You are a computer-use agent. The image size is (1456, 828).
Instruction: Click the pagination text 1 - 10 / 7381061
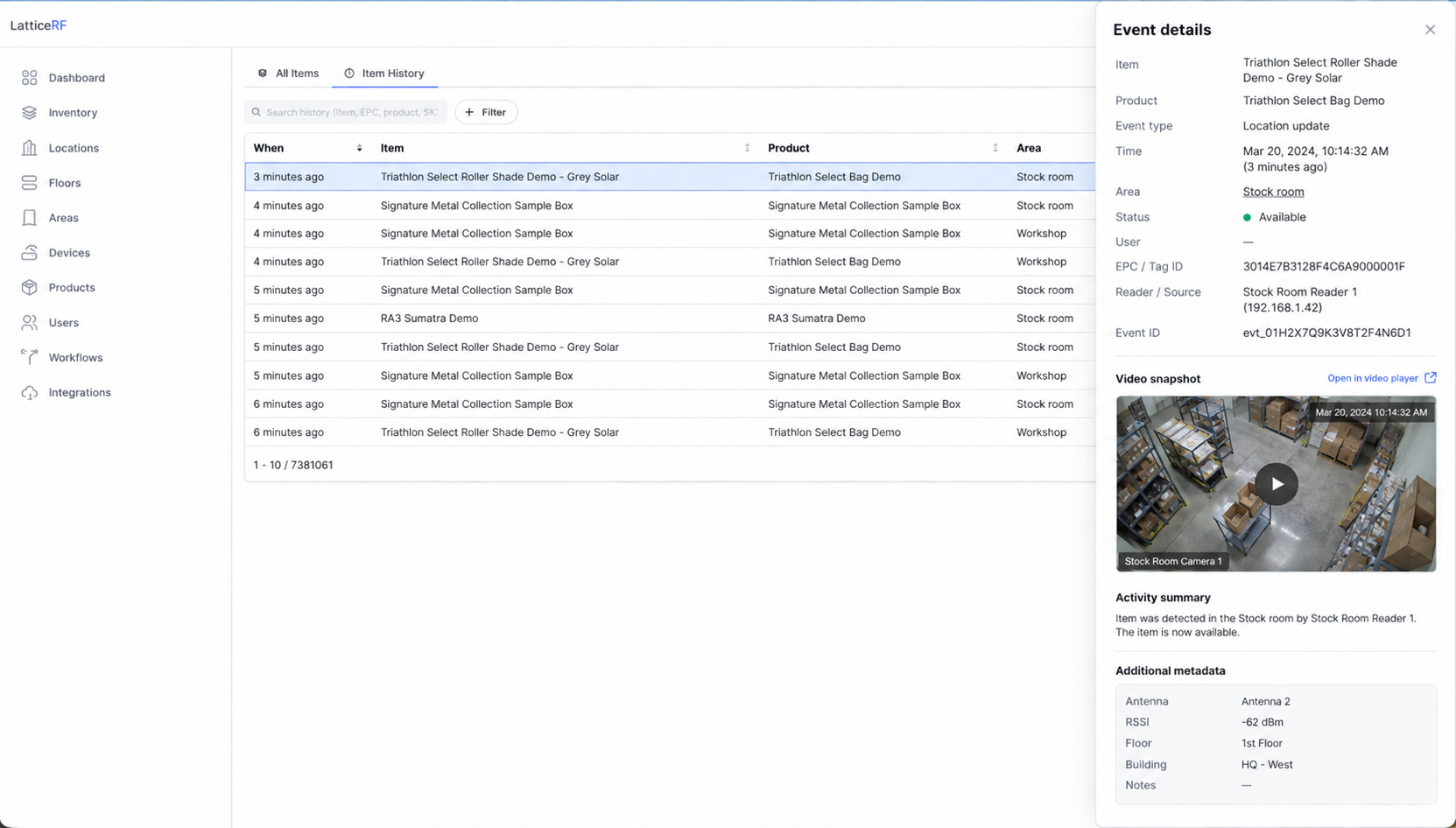point(293,466)
